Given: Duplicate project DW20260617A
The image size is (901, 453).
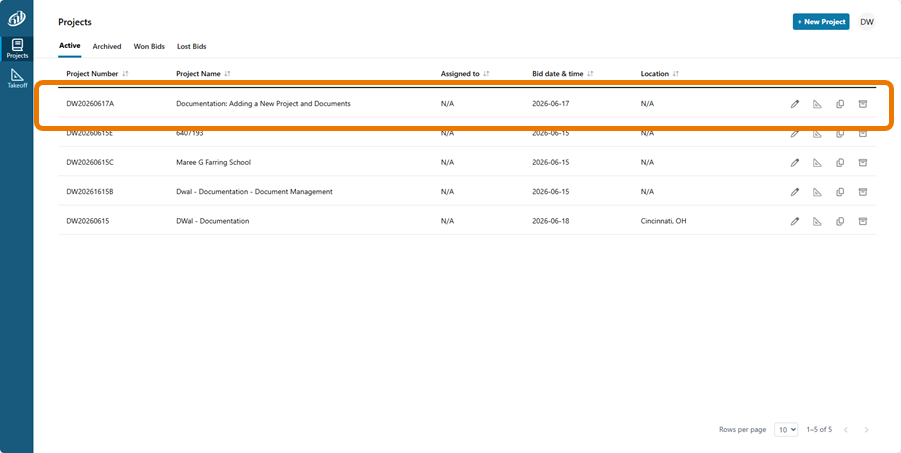Looking at the screenshot, I should [840, 104].
